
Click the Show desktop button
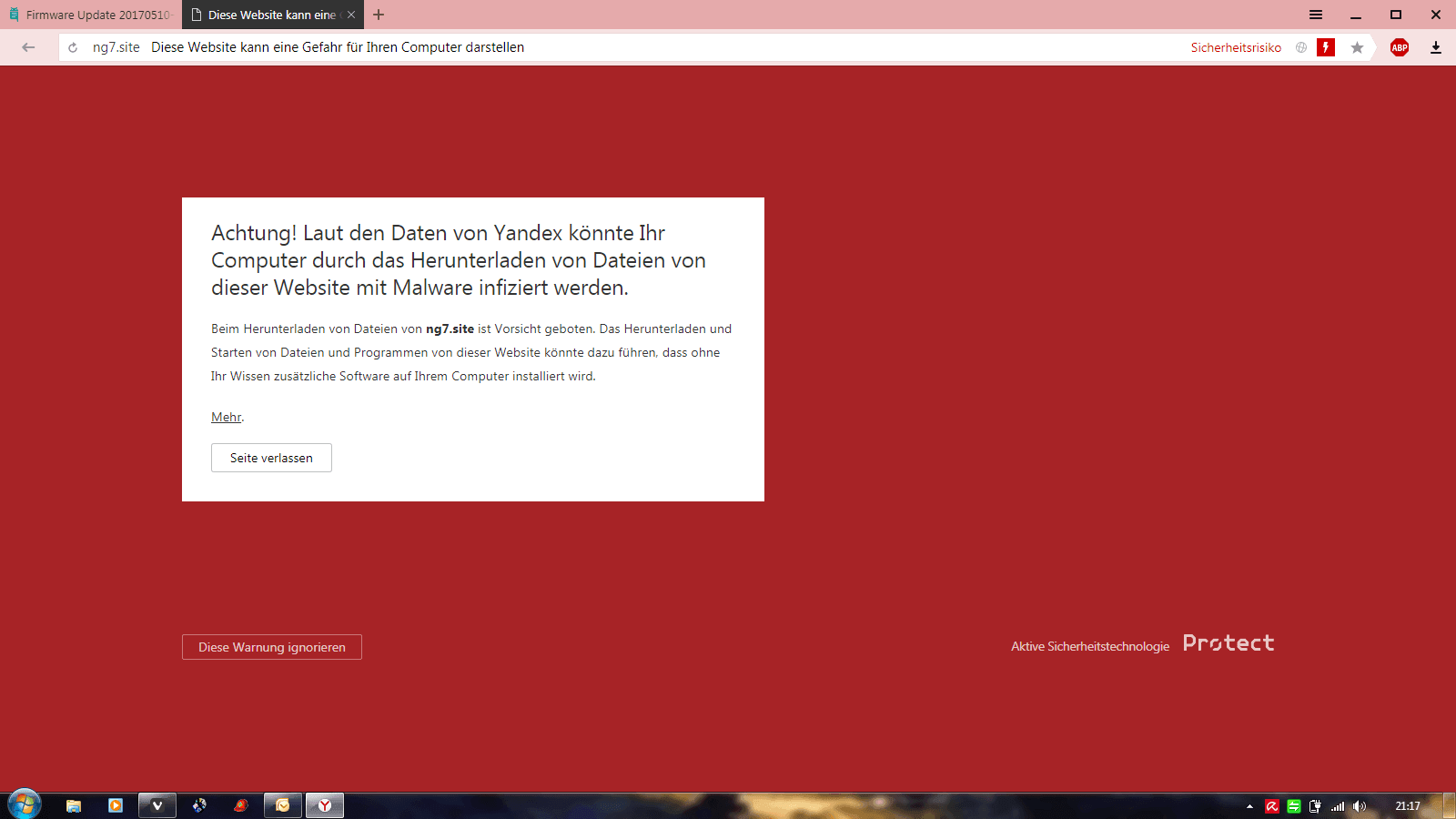[x=1449, y=806]
